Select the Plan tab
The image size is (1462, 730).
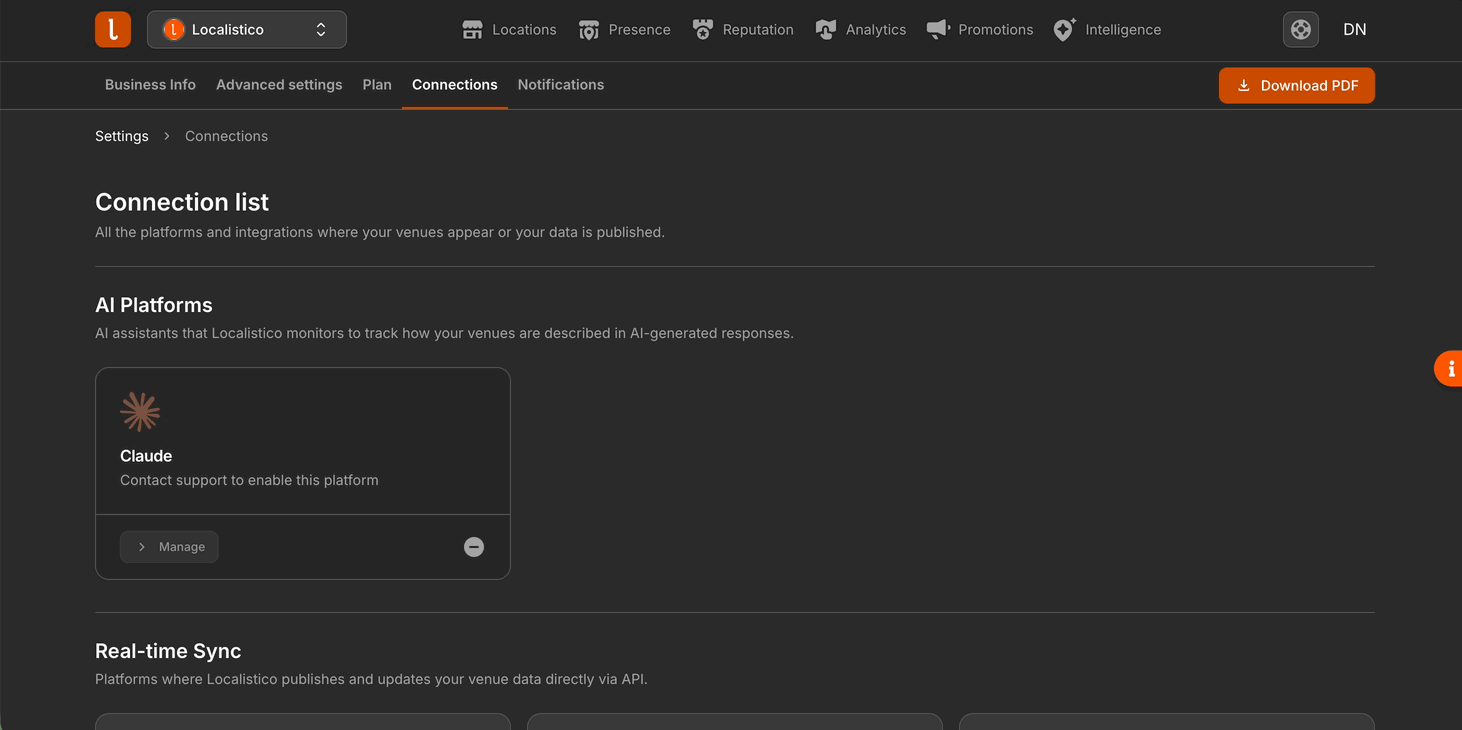pyautogui.click(x=377, y=85)
